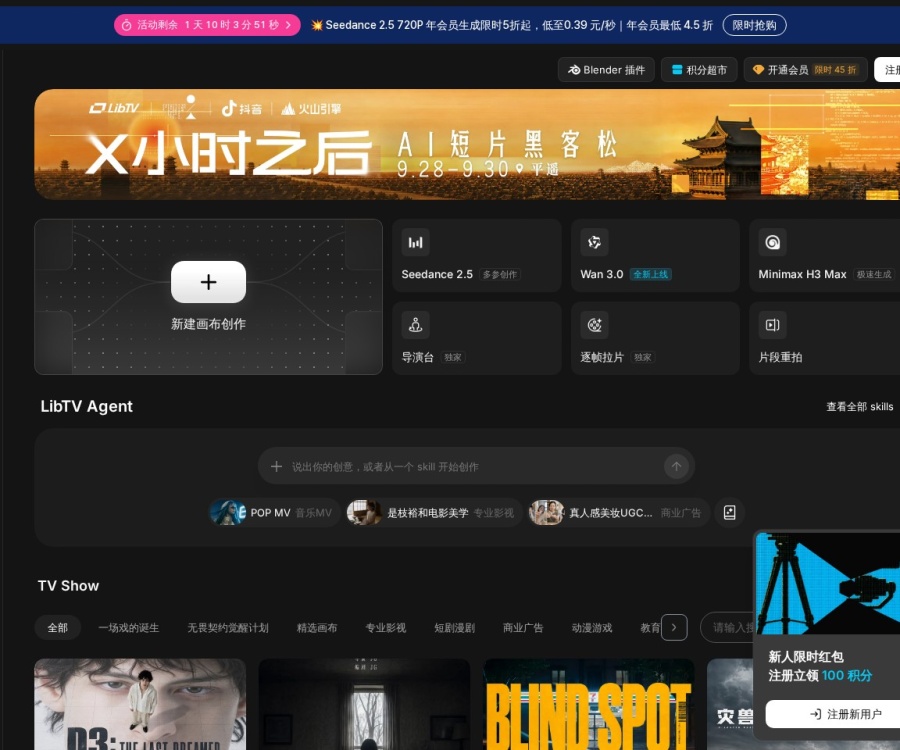Click the Seedance 2.5 promo announcement text

tap(512, 25)
